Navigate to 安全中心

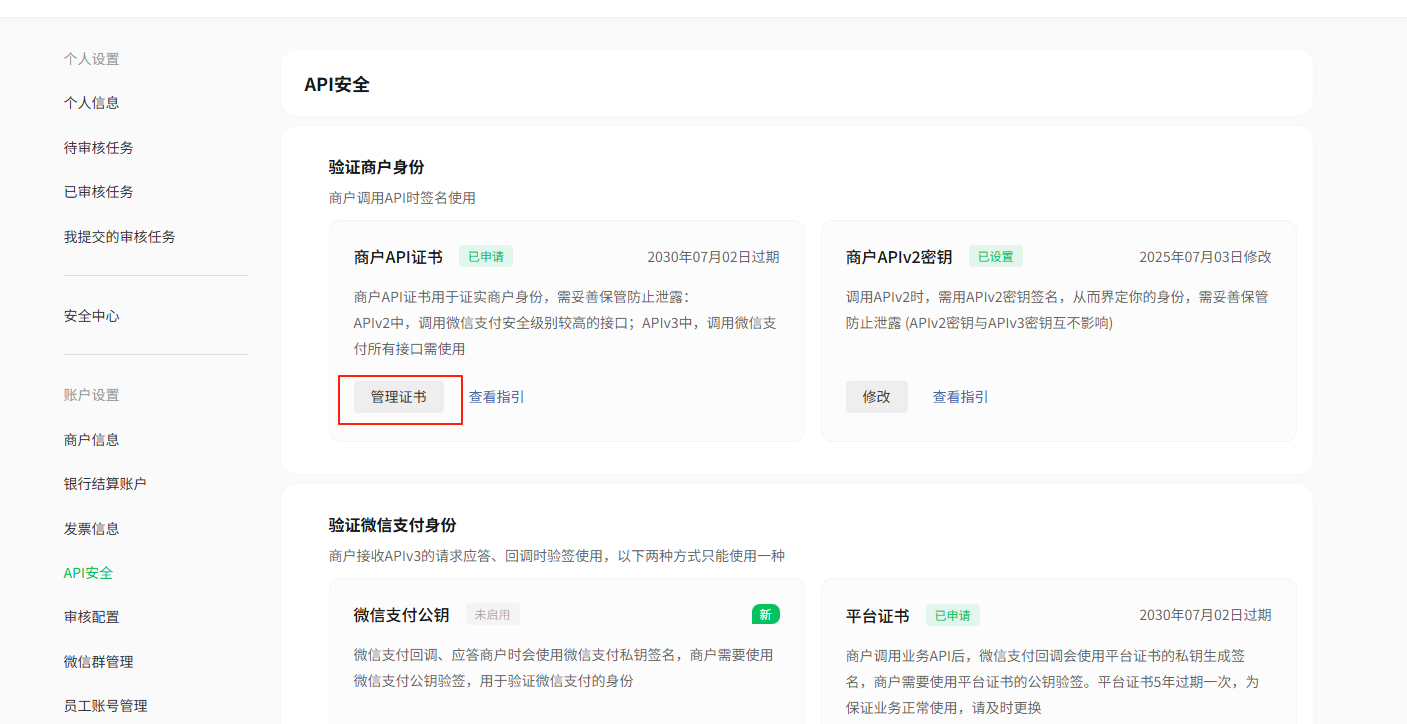tap(92, 316)
